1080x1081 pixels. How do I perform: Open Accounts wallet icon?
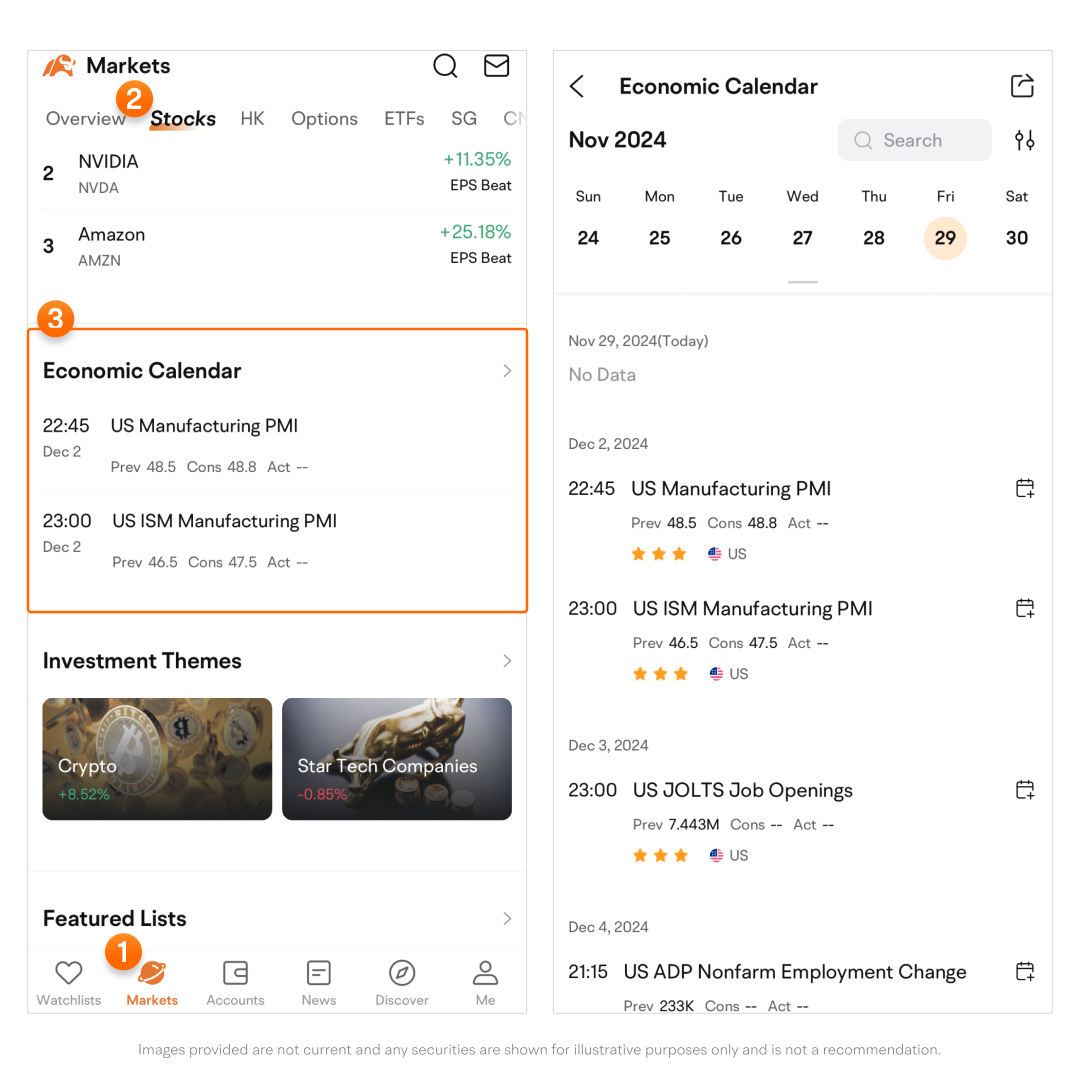[236, 973]
